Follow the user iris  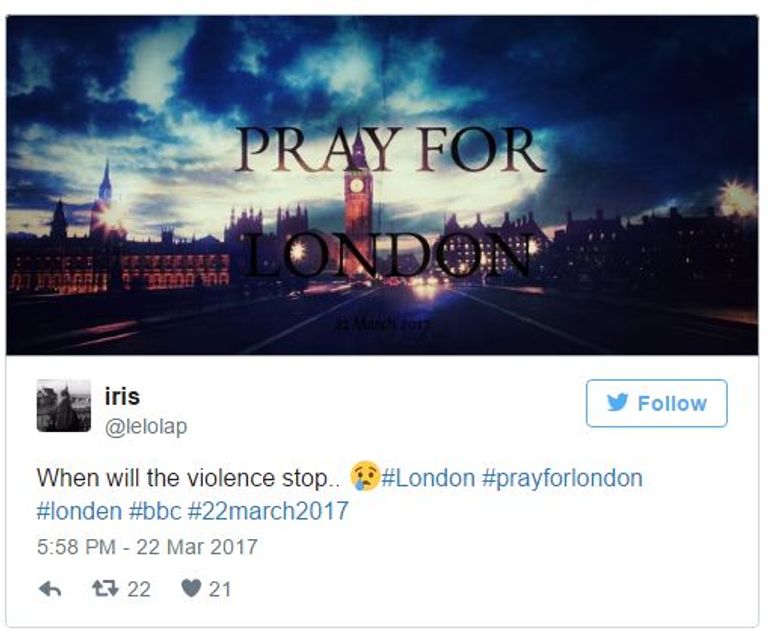point(656,403)
